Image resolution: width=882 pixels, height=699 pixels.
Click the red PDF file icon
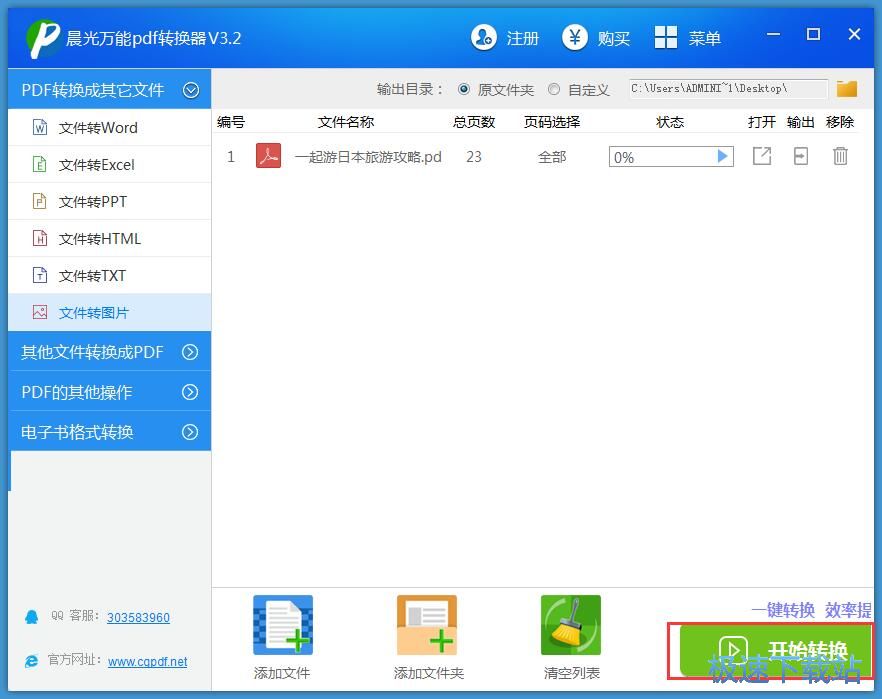pyautogui.click(x=268, y=156)
